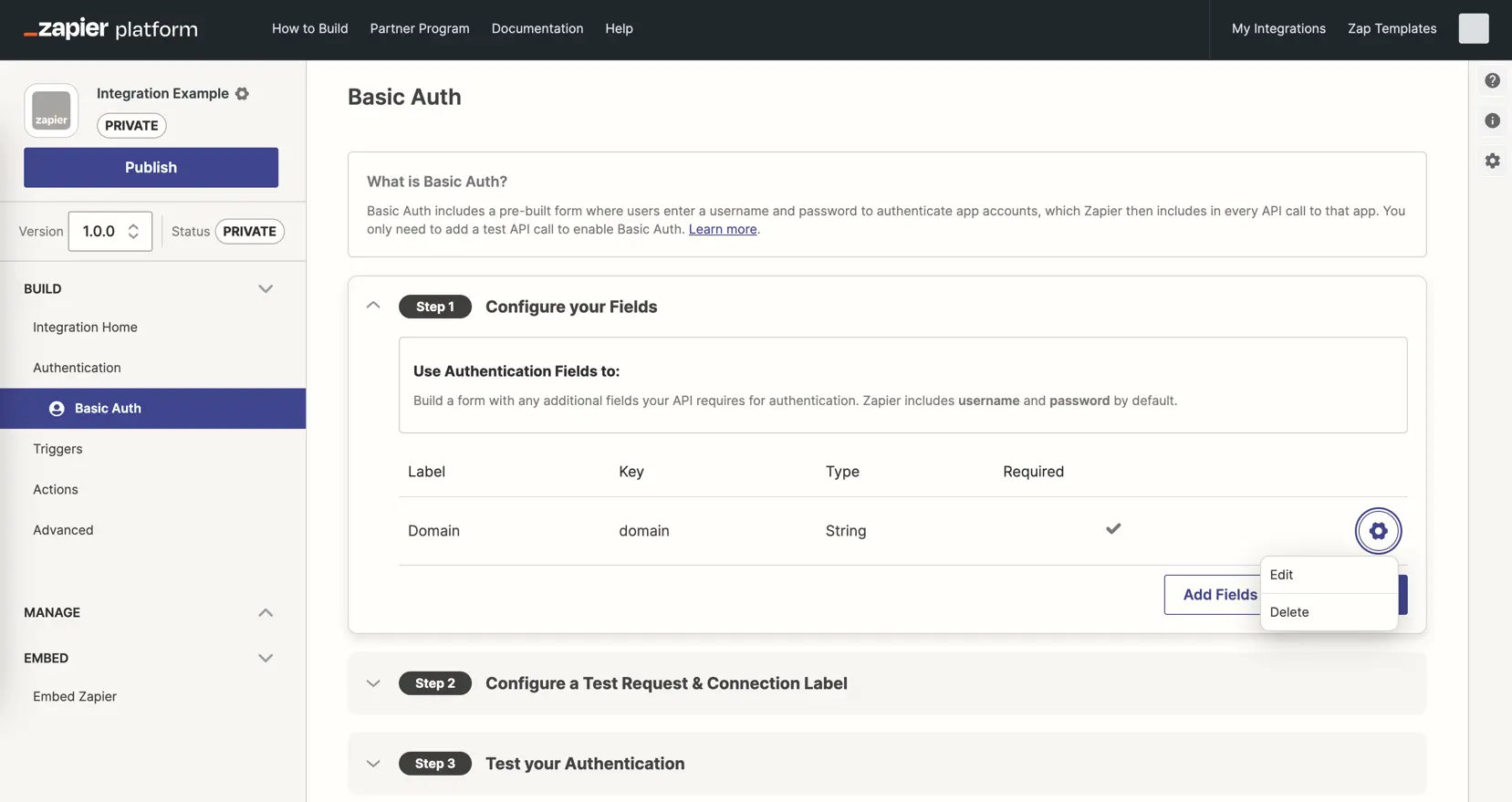Click the Key column header

[x=631, y=472]
